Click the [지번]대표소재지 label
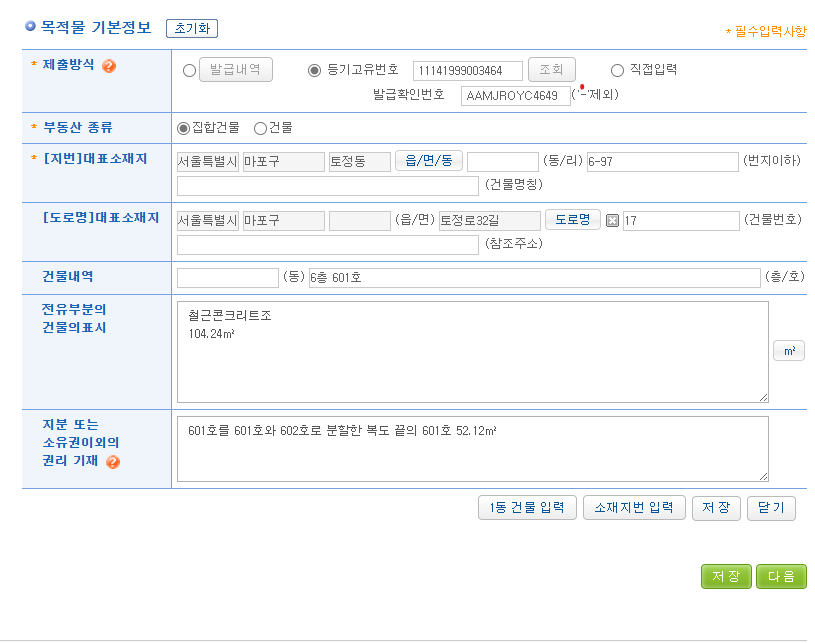 96,159
